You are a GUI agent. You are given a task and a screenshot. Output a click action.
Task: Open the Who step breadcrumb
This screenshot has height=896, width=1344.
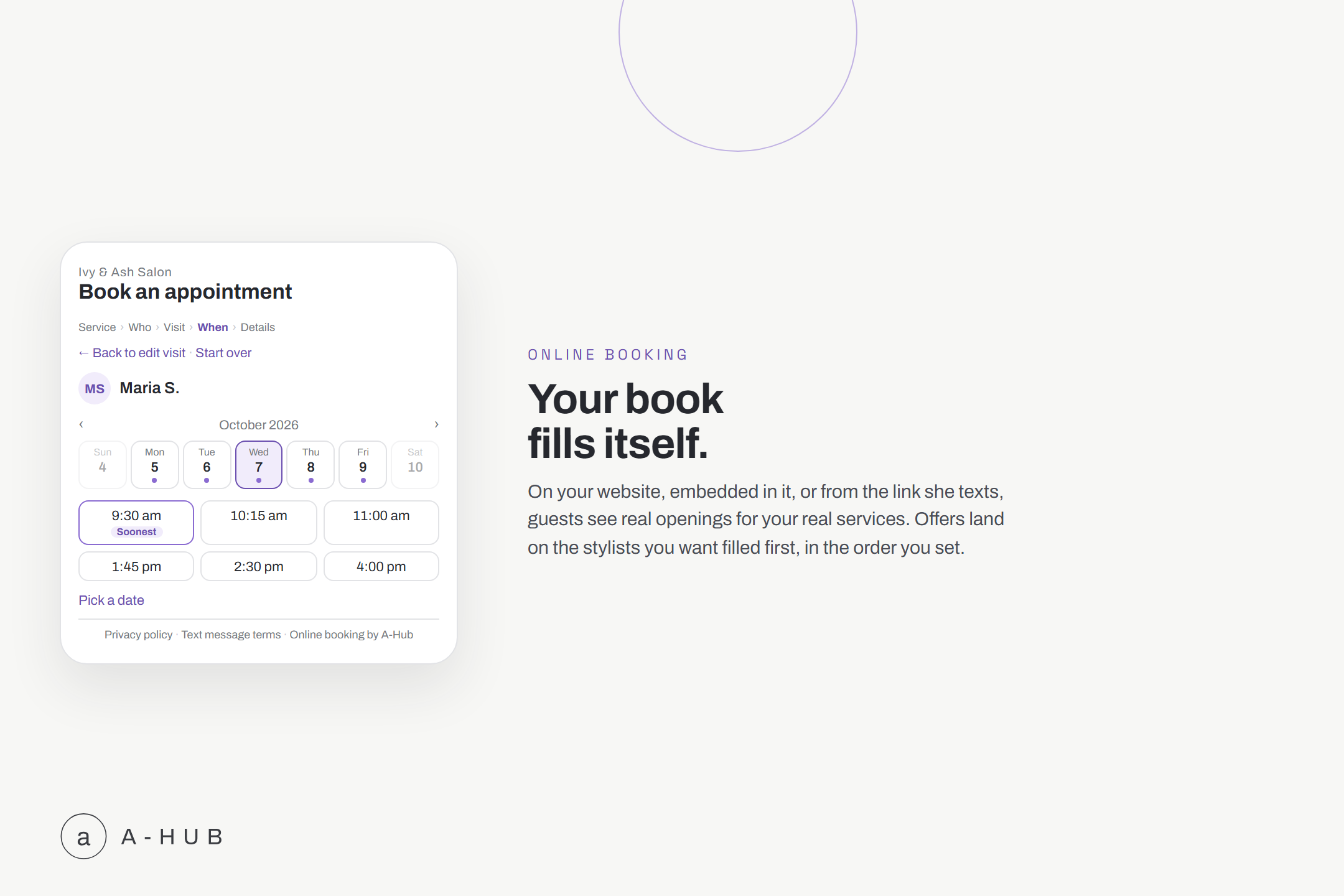tap(140, 327)
